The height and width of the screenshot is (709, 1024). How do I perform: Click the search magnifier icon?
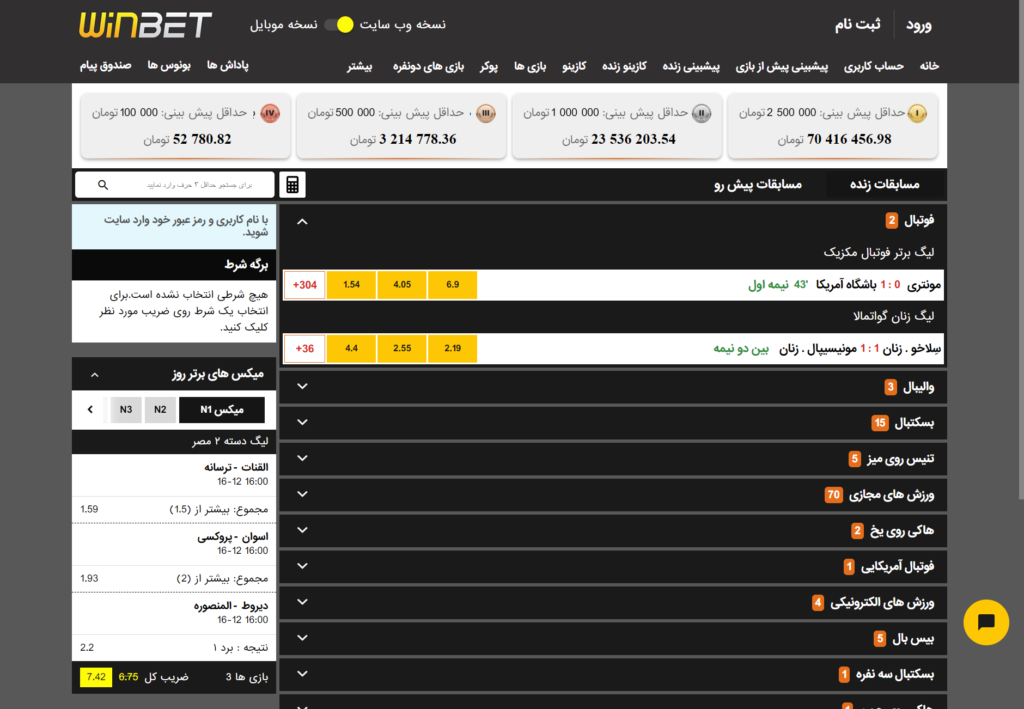(103, 185)
